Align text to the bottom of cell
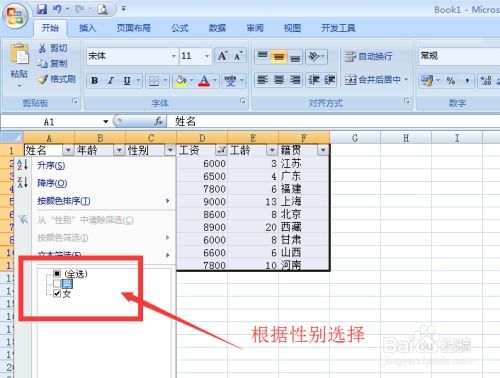 point(295,56)
